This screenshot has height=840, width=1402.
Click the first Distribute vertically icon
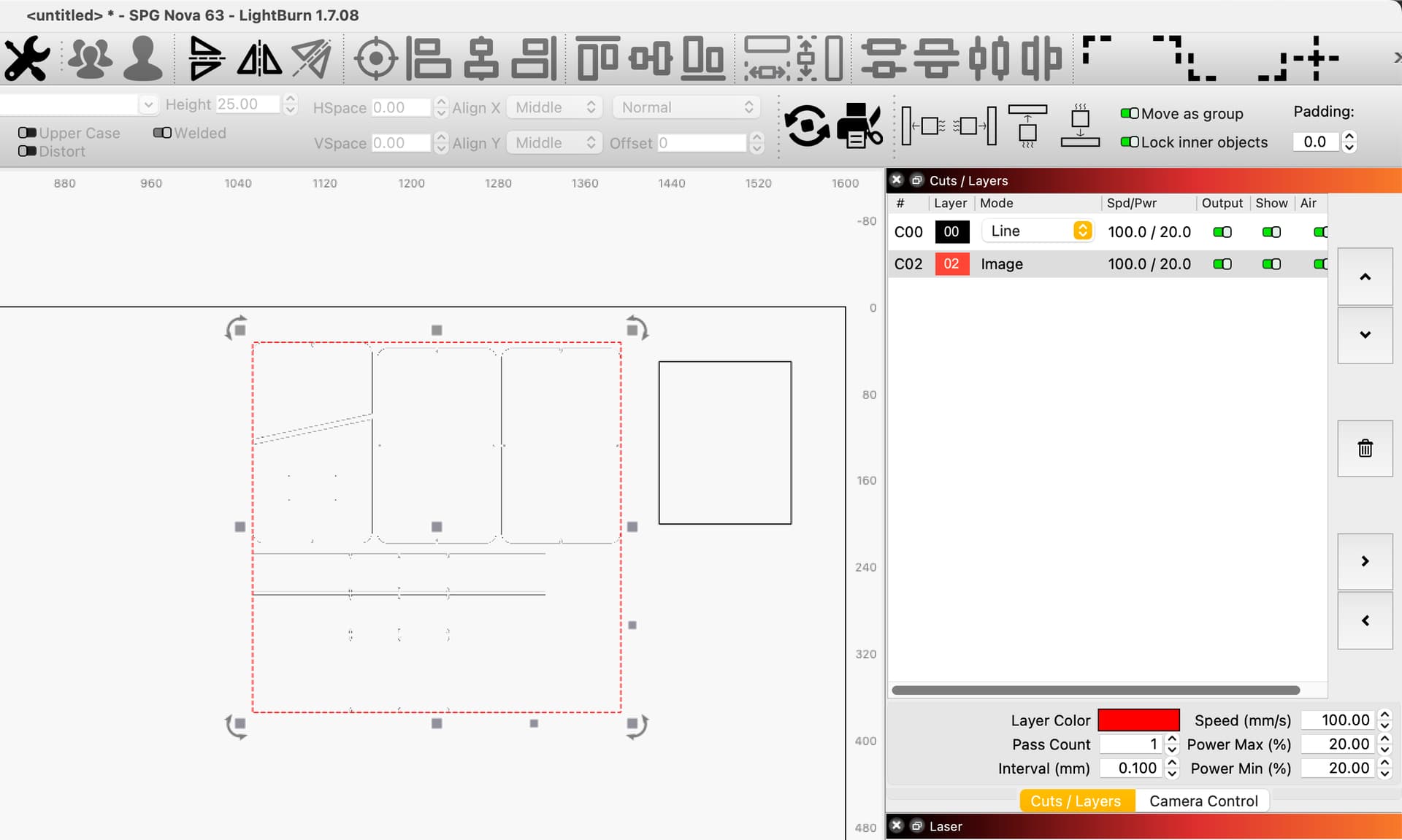pyautogui.click(x=884, y=58)
